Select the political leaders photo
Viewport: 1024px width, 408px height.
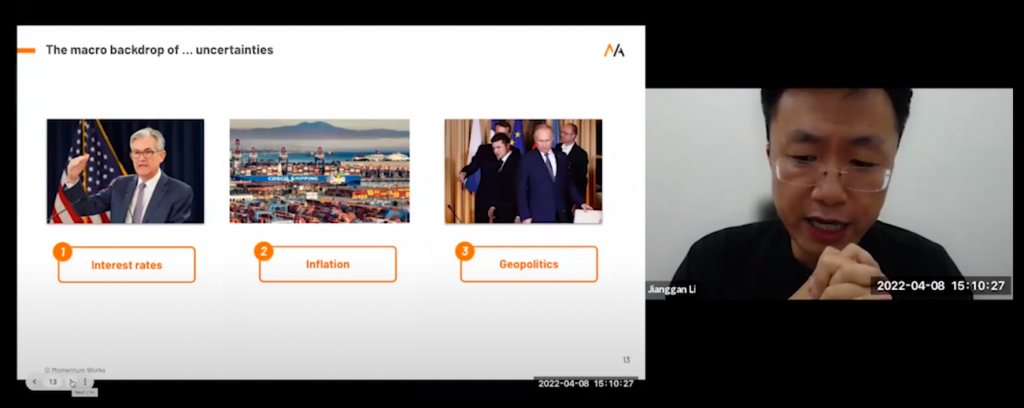pyautogui.click(x=523, y=171)
